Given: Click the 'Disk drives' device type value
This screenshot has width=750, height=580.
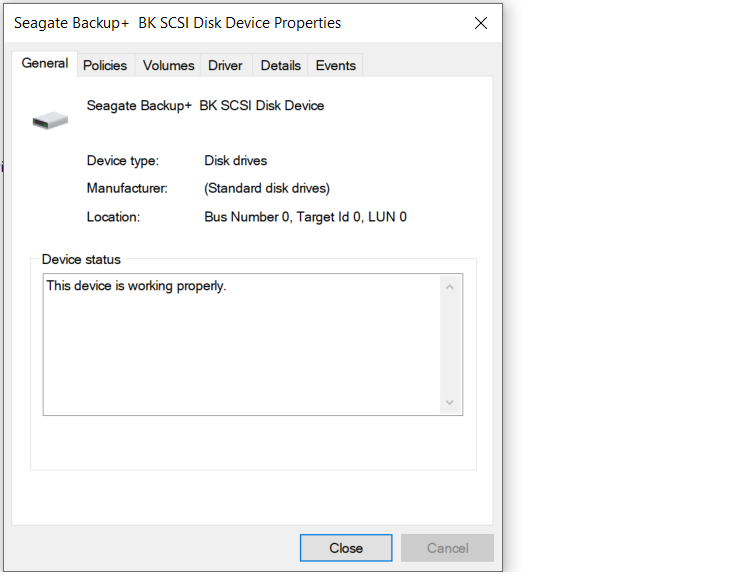Looking at the screenshot, I should [x=235, y=161].
